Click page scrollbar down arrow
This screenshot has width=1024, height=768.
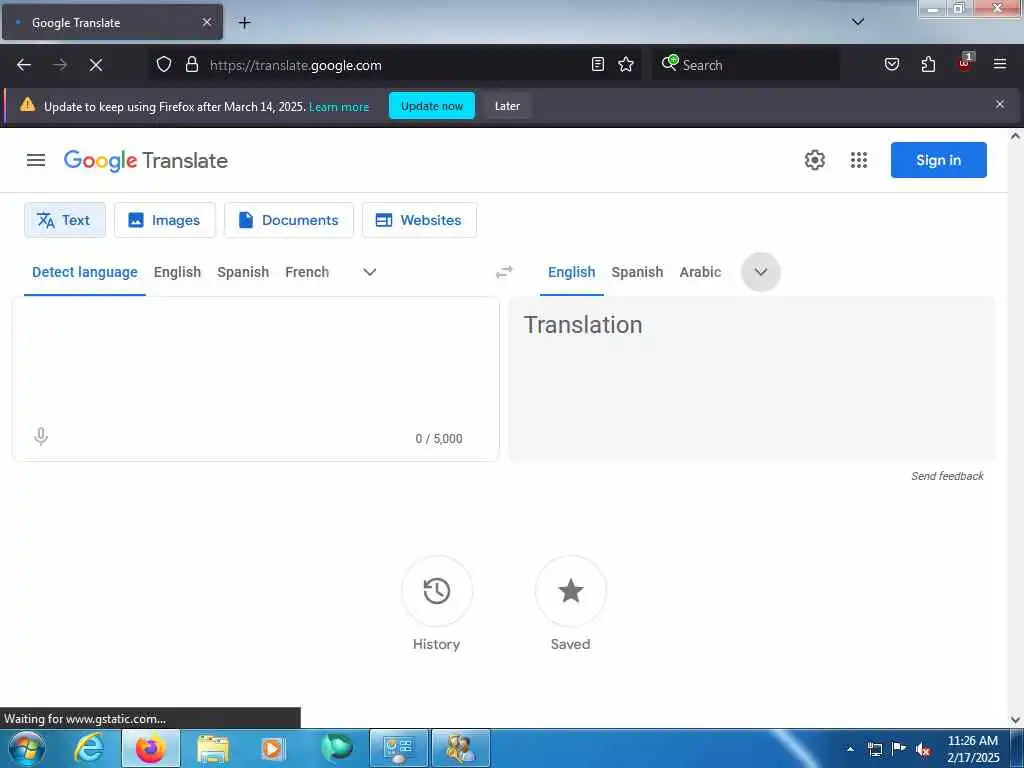point(1015,720)
